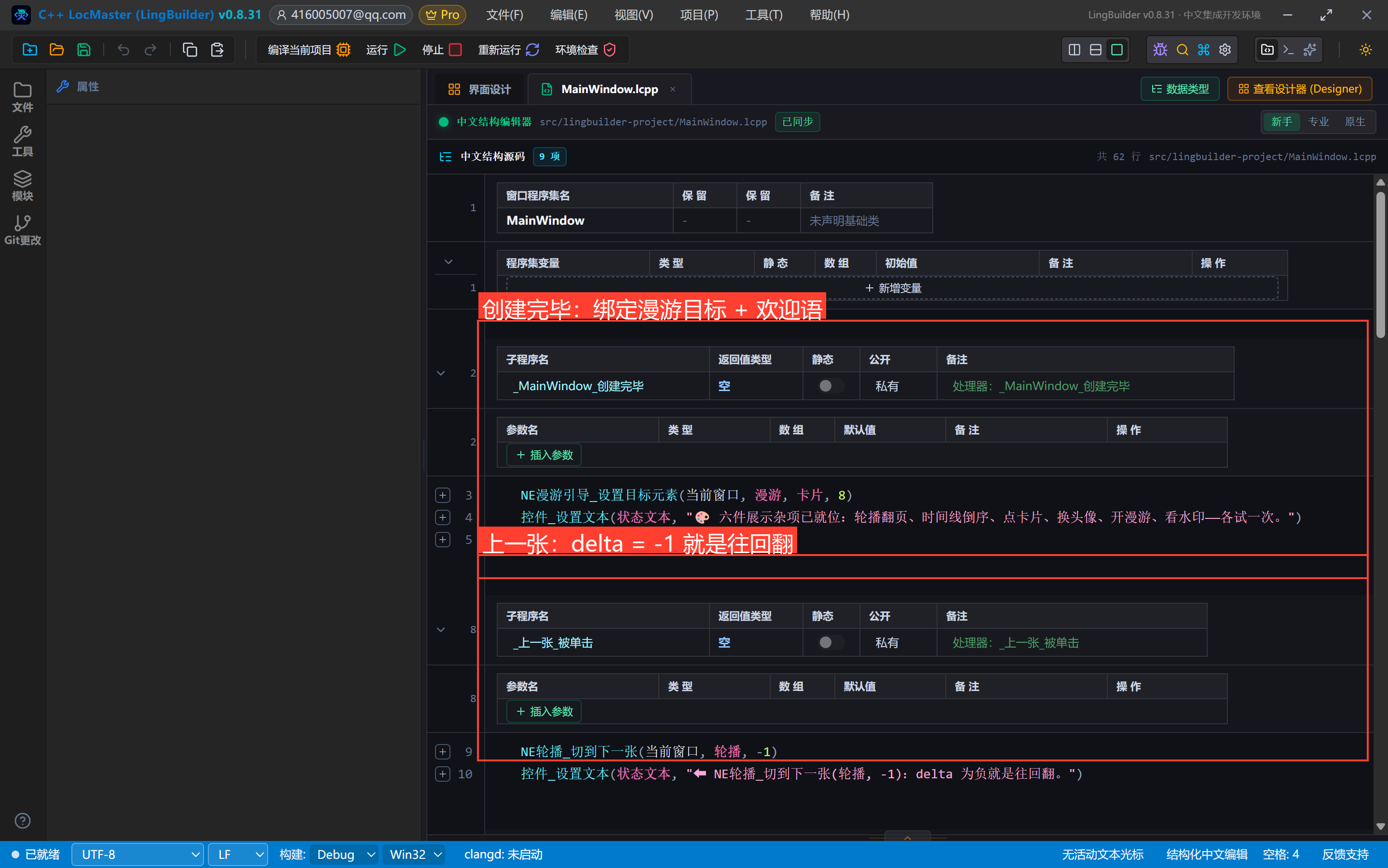Open the debug bug icon
Viewport: 1388px width, 868px height.
tap(1160, 50)
